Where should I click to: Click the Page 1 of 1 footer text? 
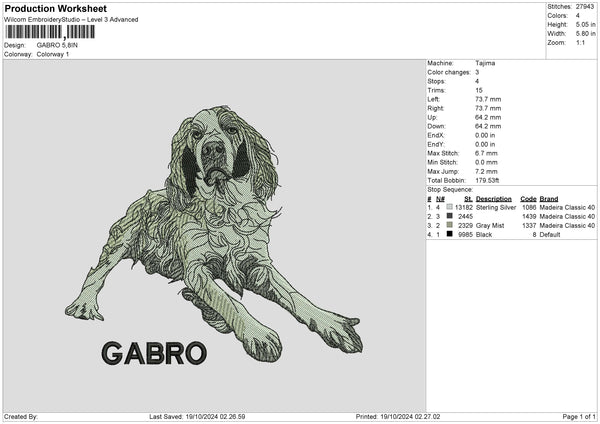574,416
